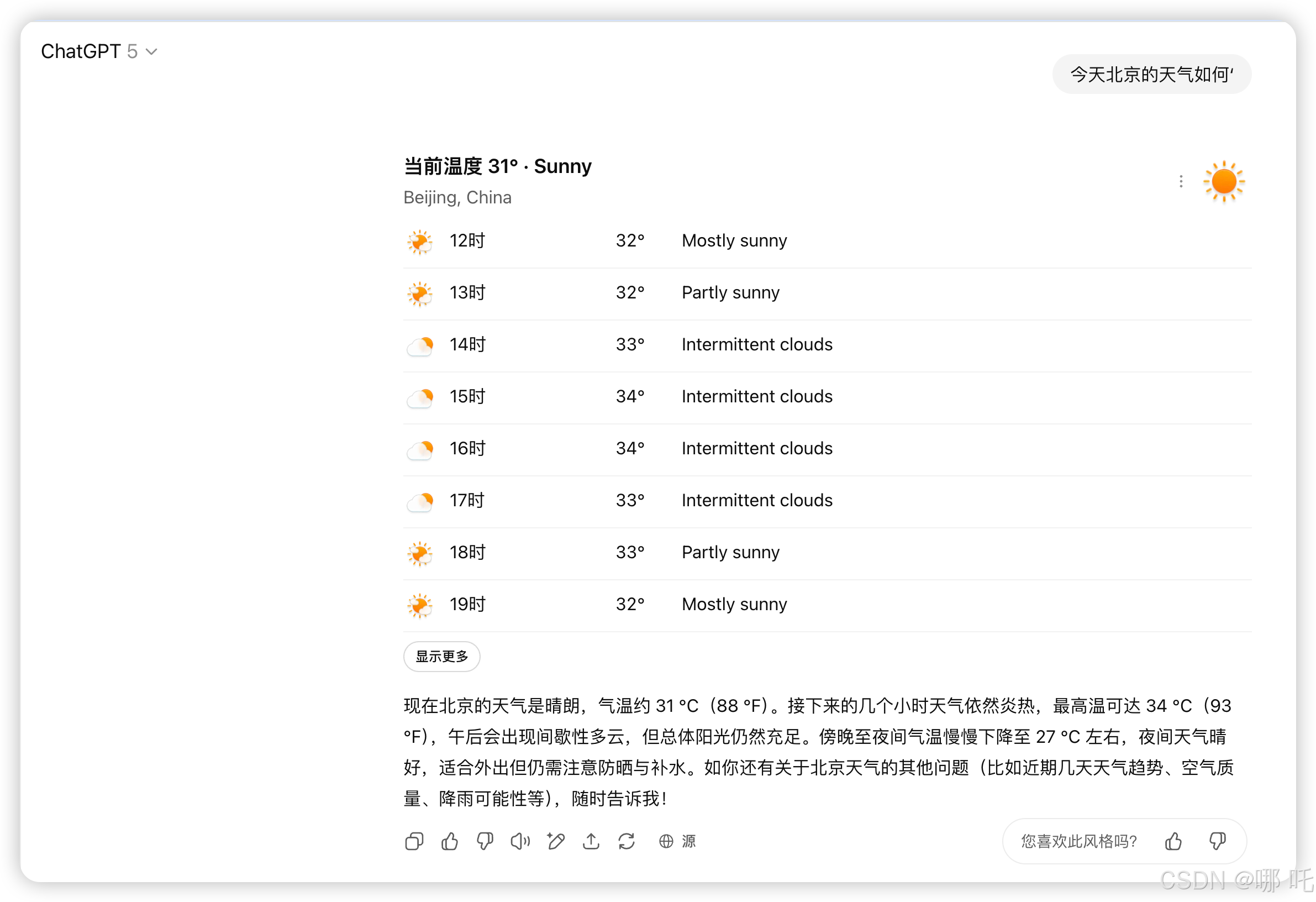Read the response aloud with the speaker icon
The width and height of the screenshot is (1316, 902).
tap(520, 841)
